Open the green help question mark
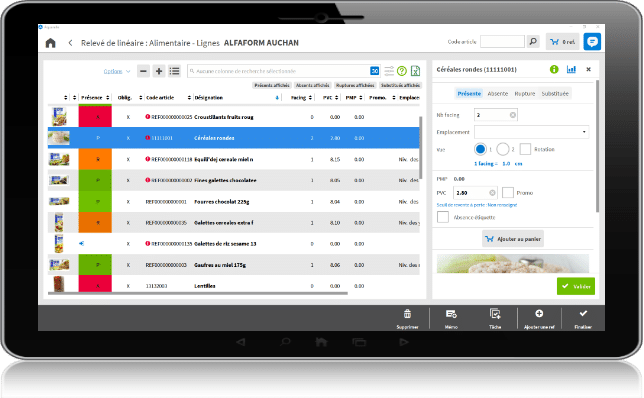644x398 pixels. tap(402, 71)
